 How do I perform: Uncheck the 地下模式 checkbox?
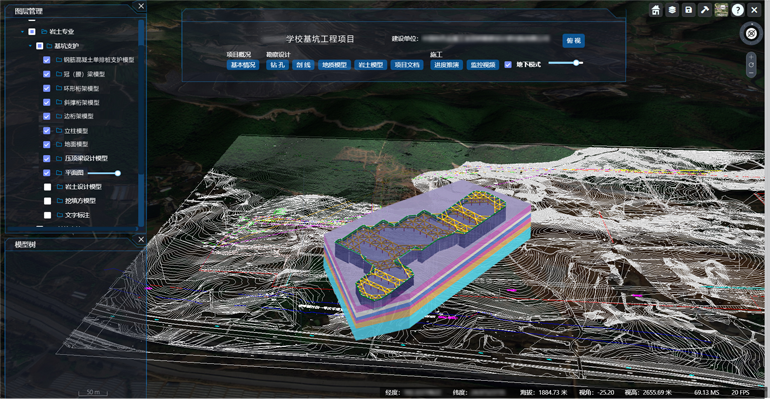(508, 64)
